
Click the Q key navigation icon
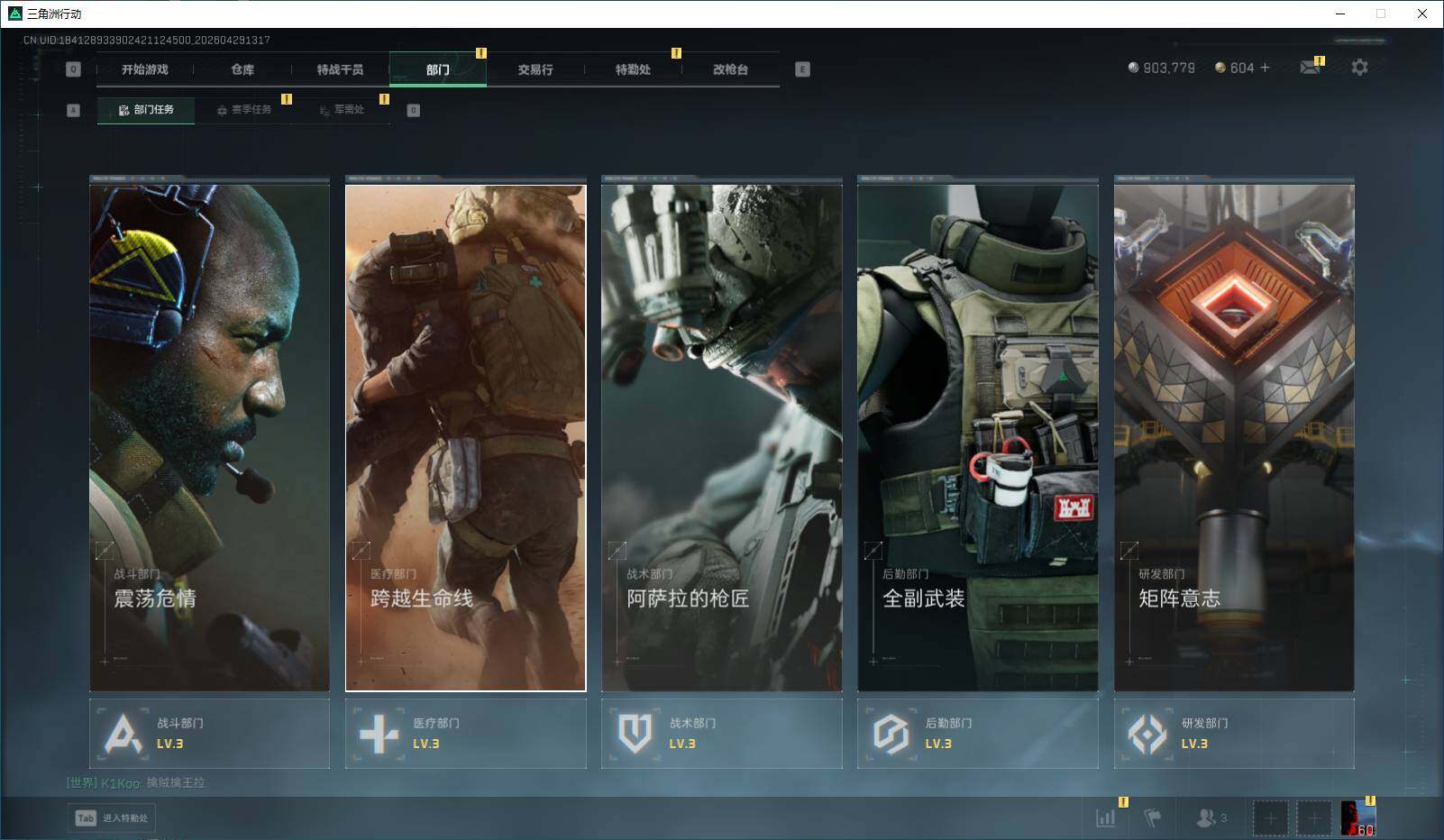coord(74,69)
